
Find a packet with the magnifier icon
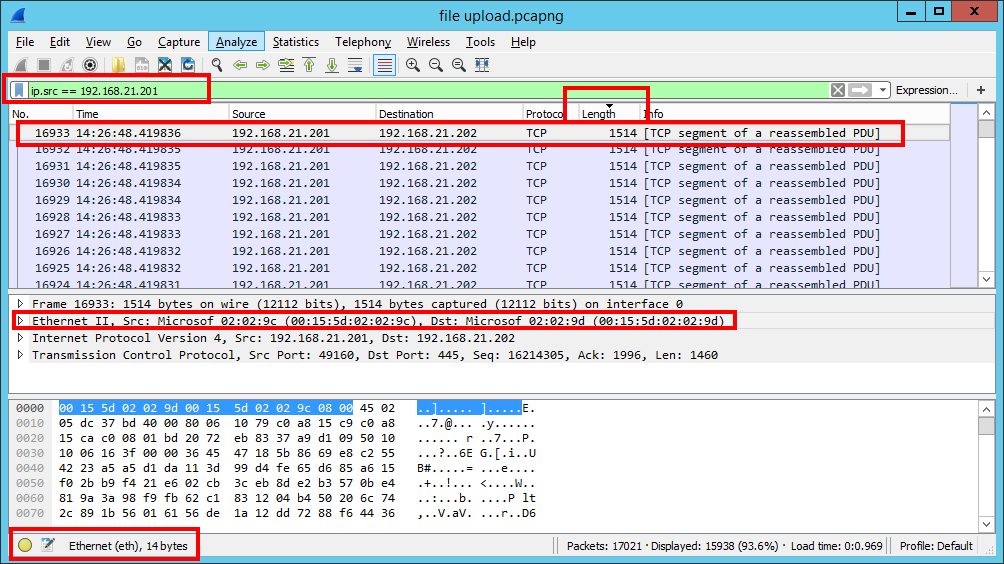pos(216,65)
